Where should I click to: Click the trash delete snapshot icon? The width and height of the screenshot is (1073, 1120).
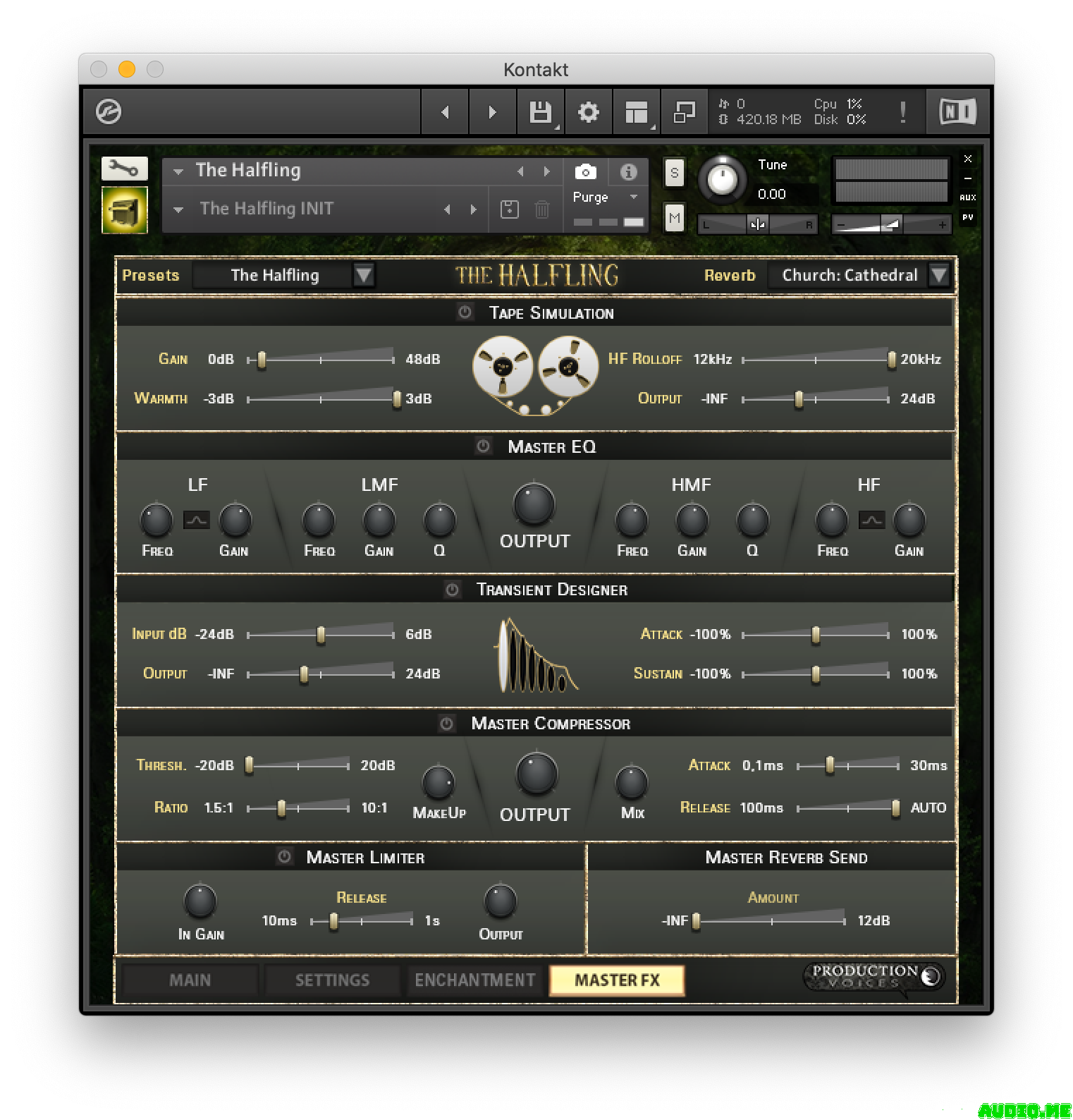(541, 209)
